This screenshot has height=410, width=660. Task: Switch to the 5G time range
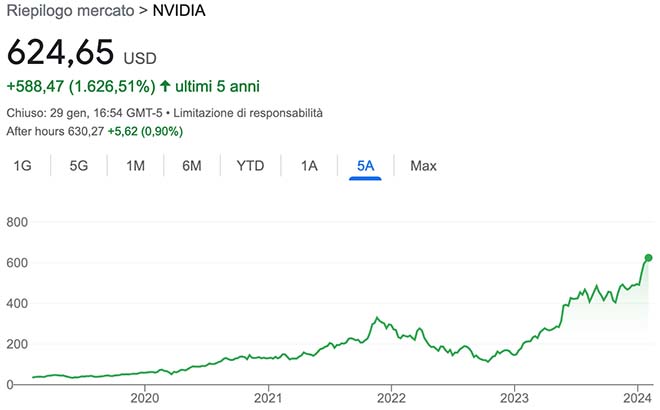[79, 166]
